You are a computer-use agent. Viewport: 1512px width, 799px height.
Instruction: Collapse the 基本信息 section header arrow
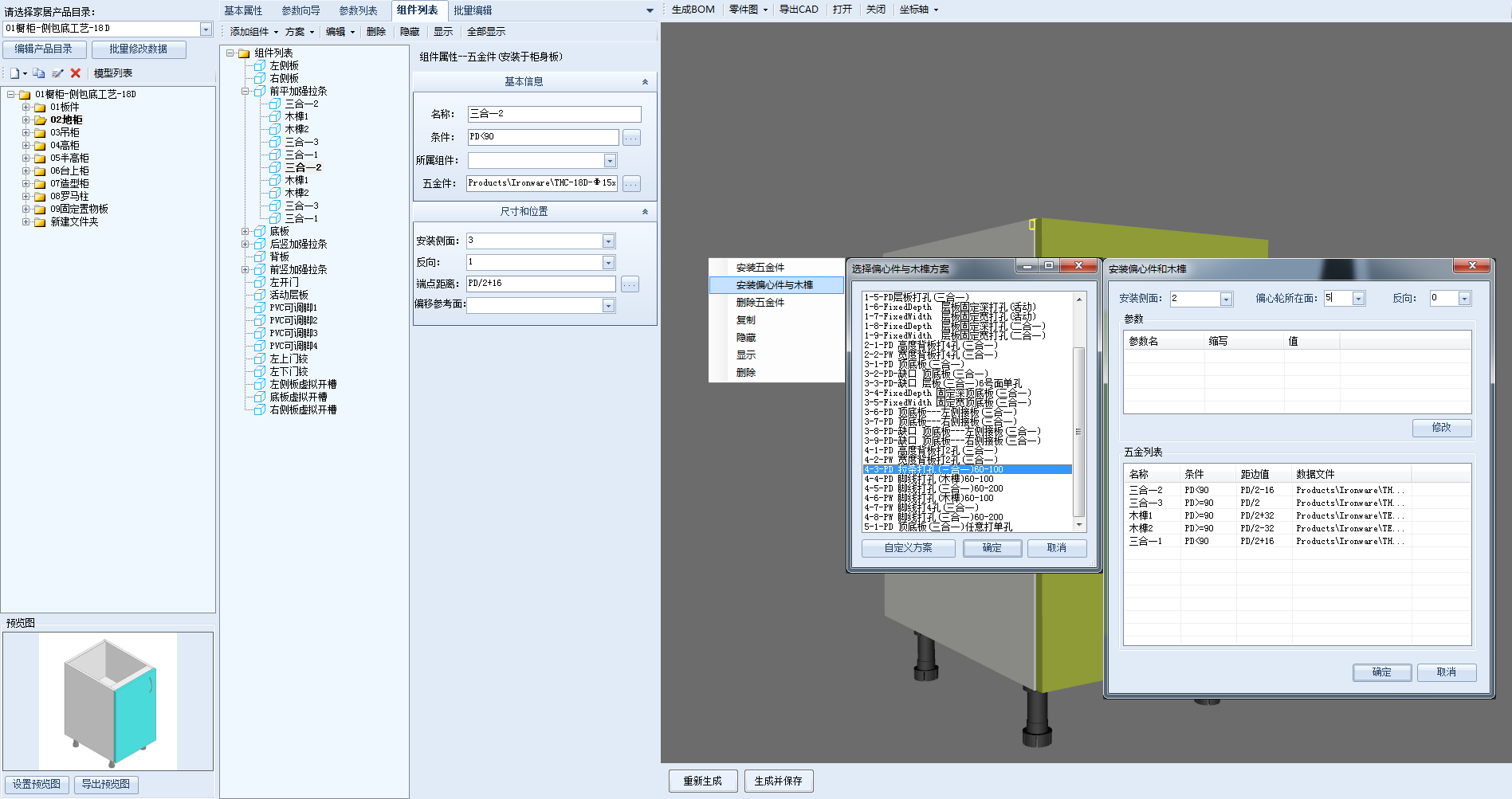(645, 82)
